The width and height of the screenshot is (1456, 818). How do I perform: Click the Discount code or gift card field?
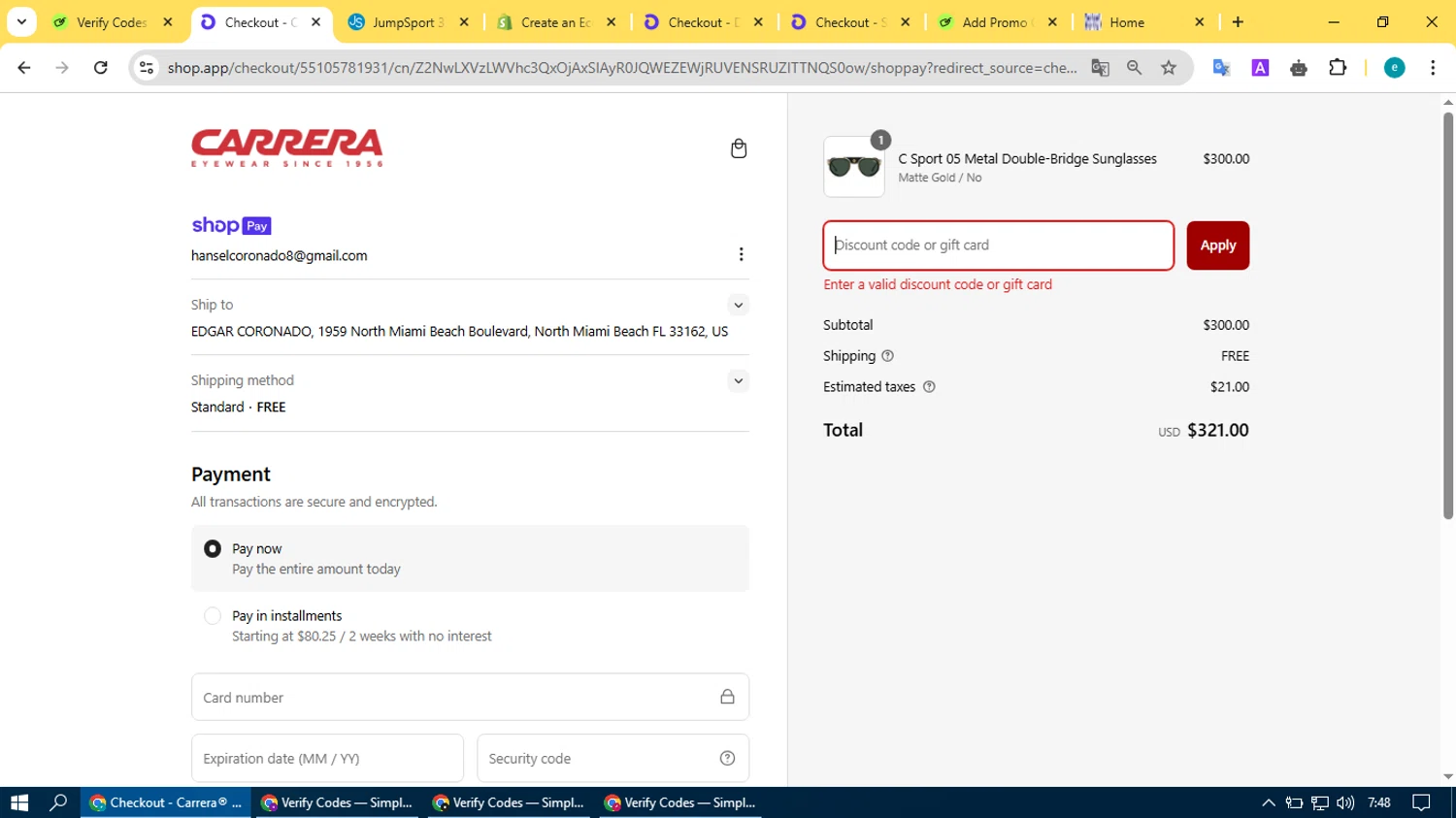999,245
